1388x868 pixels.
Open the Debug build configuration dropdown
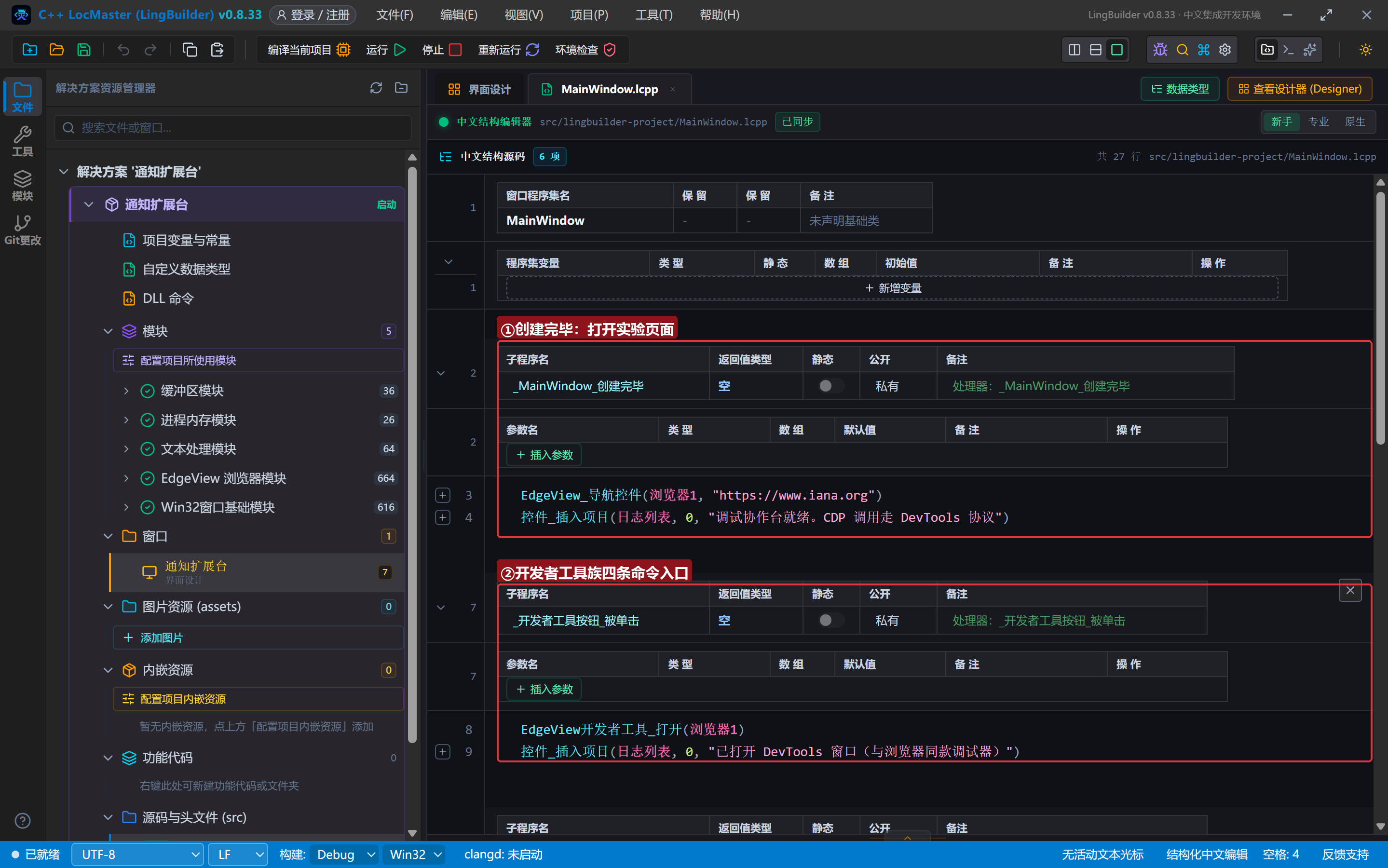click(344, 854)
